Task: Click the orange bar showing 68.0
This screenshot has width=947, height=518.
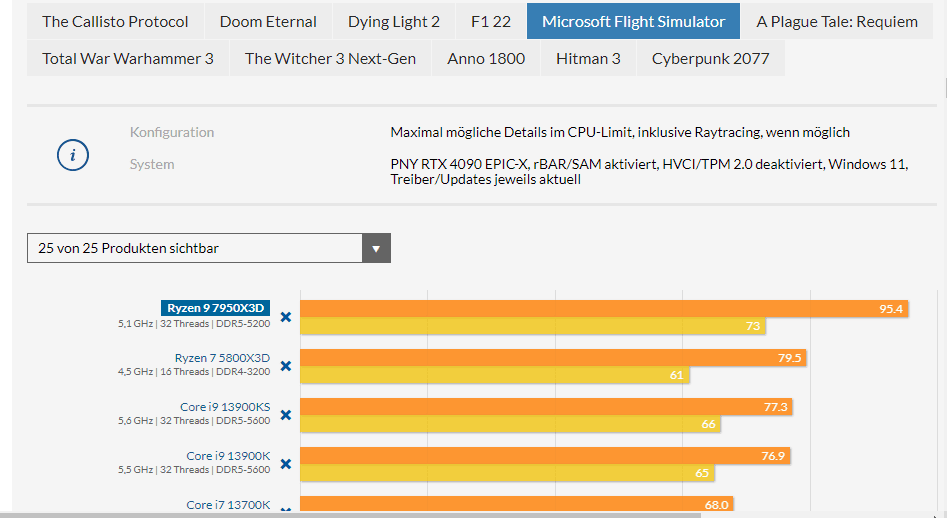Action: point(517,504)
